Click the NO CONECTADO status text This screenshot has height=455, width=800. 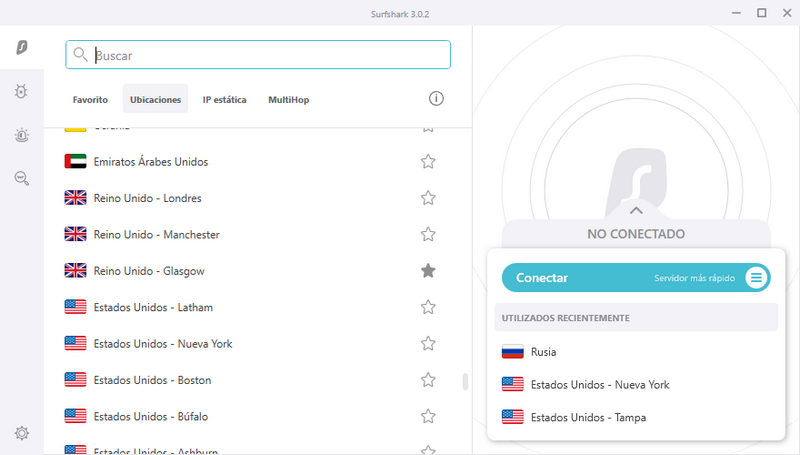pyautogui.click(x=636, y=234)
